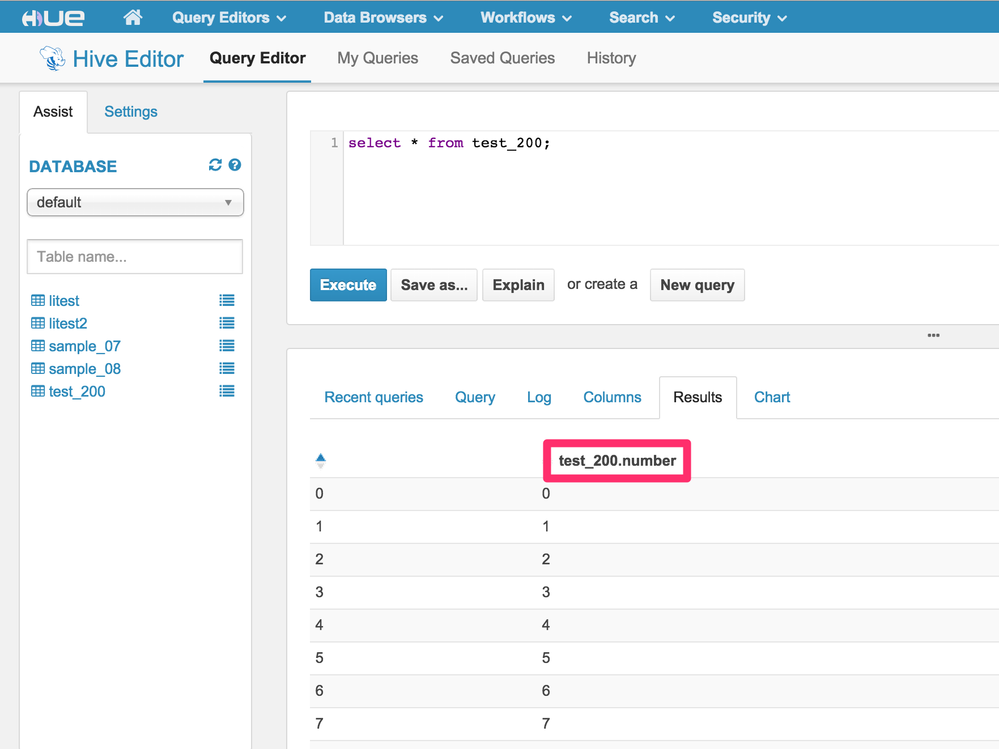Click the three-dot resize handle below editor
The height and width of the screenshot is (749, 999).
(x=933, y=335)
